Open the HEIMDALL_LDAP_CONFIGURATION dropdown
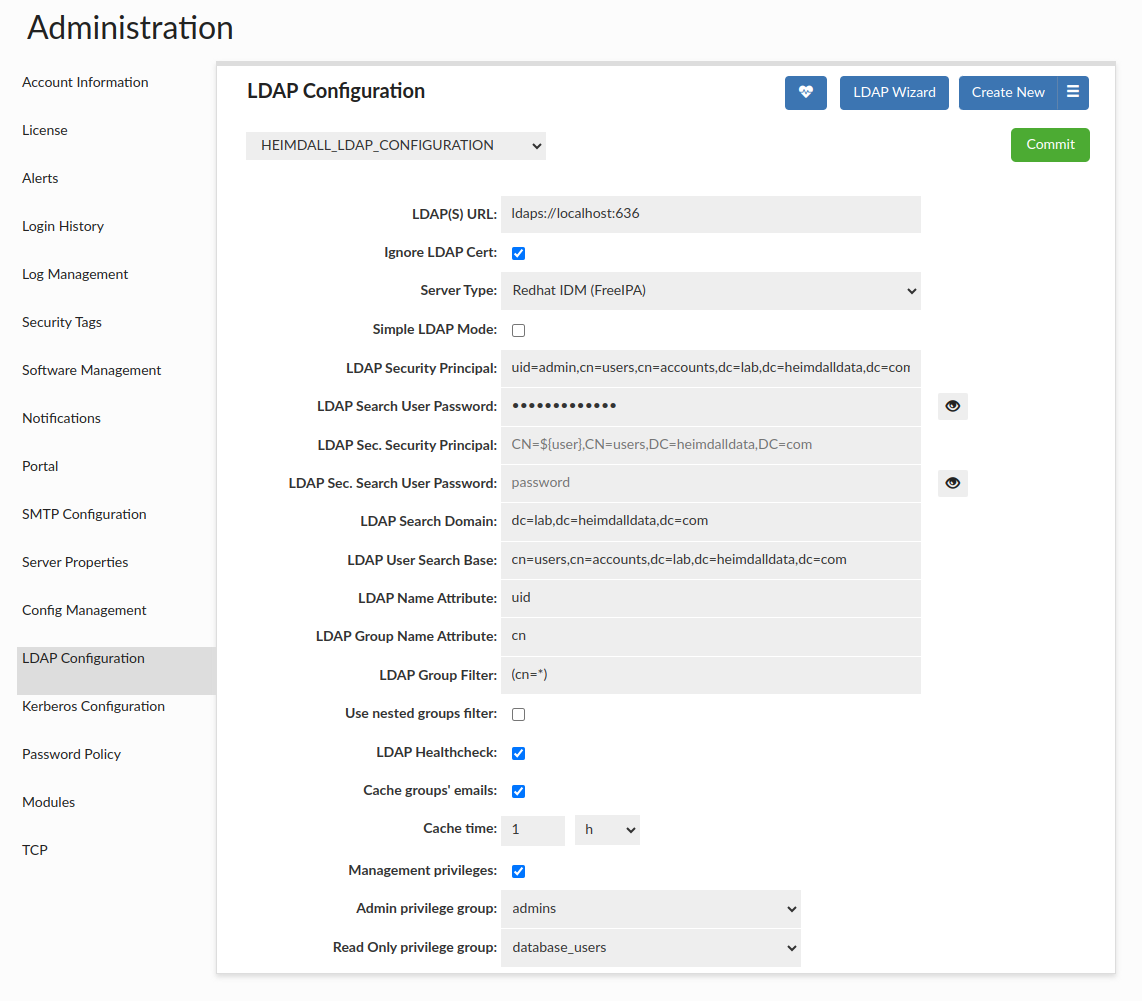The height and width of the screenshot is (1001, 1142). click(396, 146)
